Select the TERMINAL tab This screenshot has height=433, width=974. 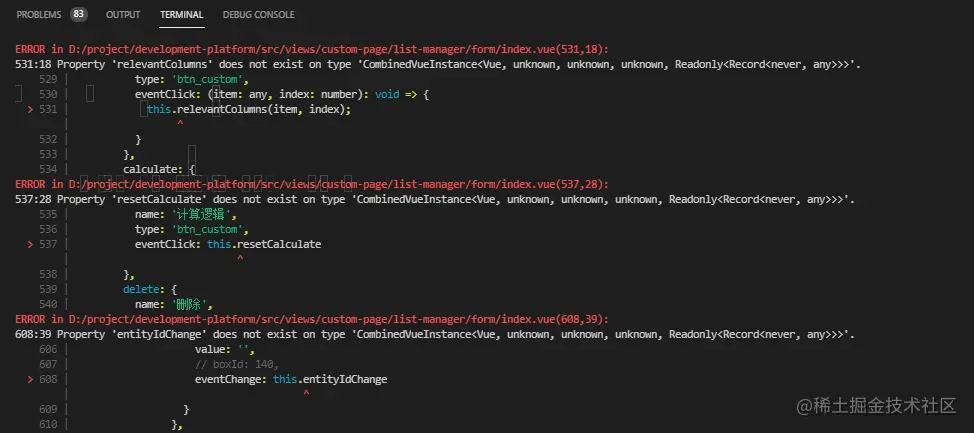(181, 14)
